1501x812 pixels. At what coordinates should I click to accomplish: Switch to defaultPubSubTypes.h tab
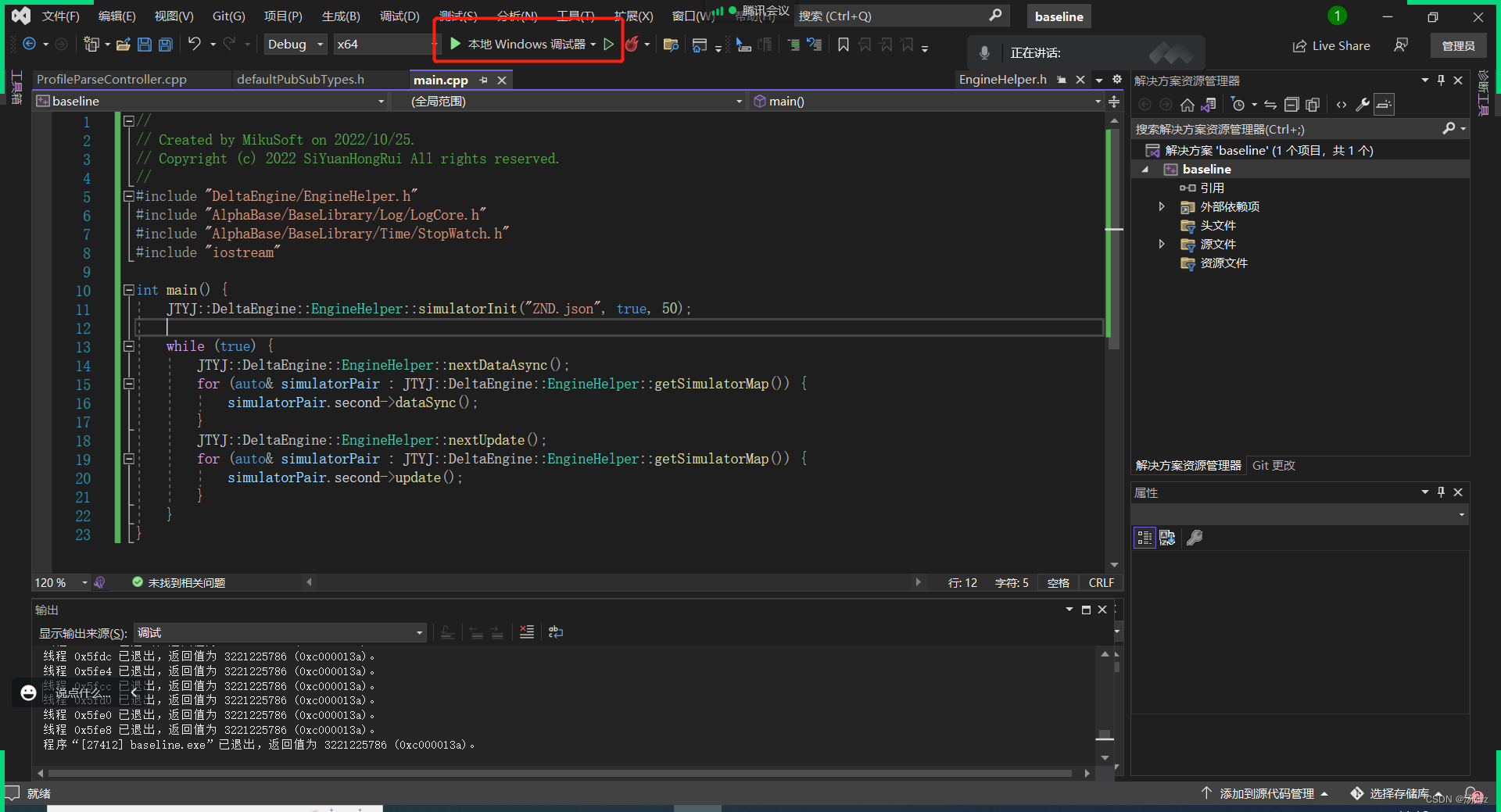click(300, 79)
